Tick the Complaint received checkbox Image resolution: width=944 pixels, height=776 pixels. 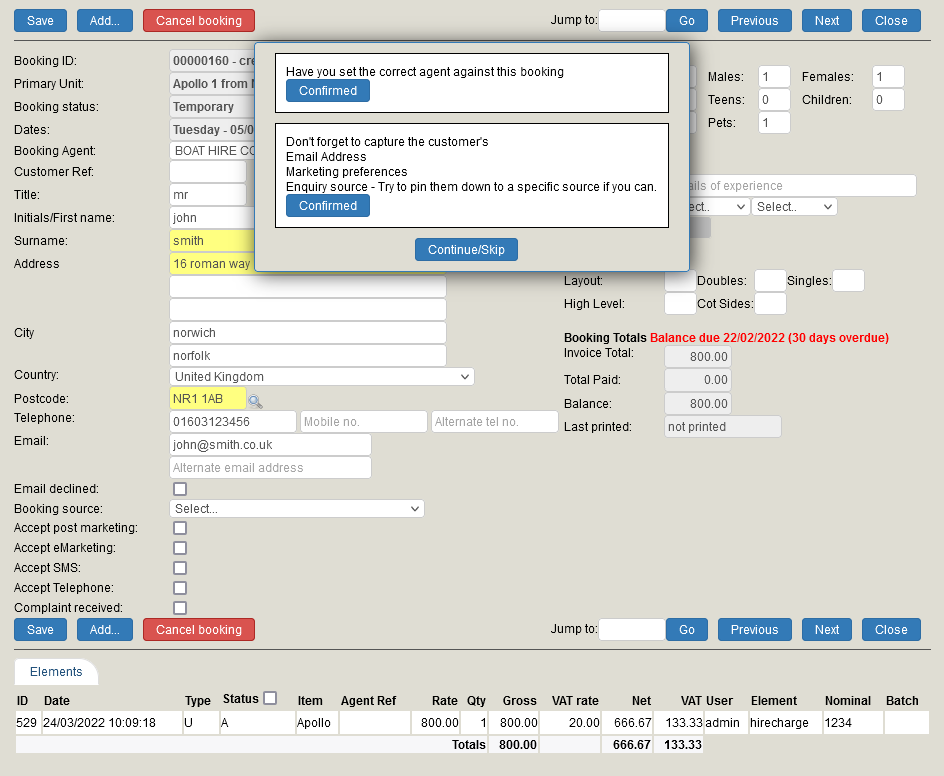tap(180, 607)
